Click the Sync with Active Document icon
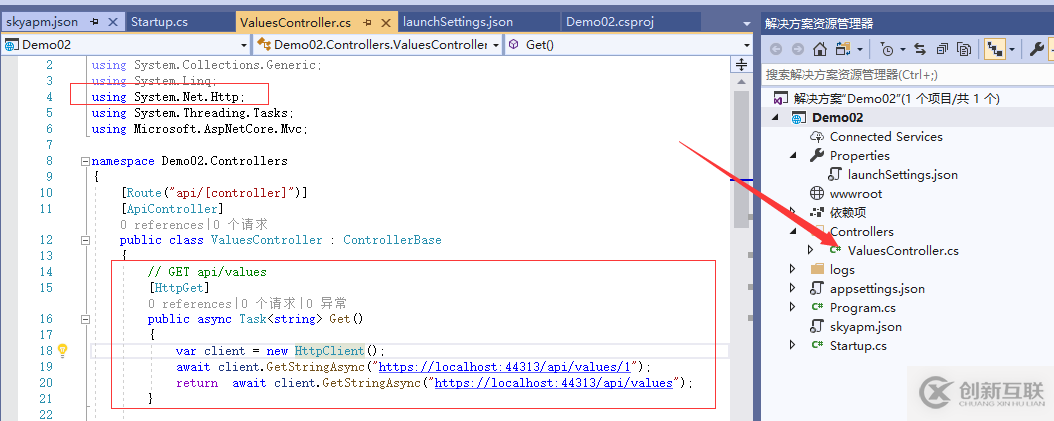This screenshot has width=1054, height=421. (920, 49)
